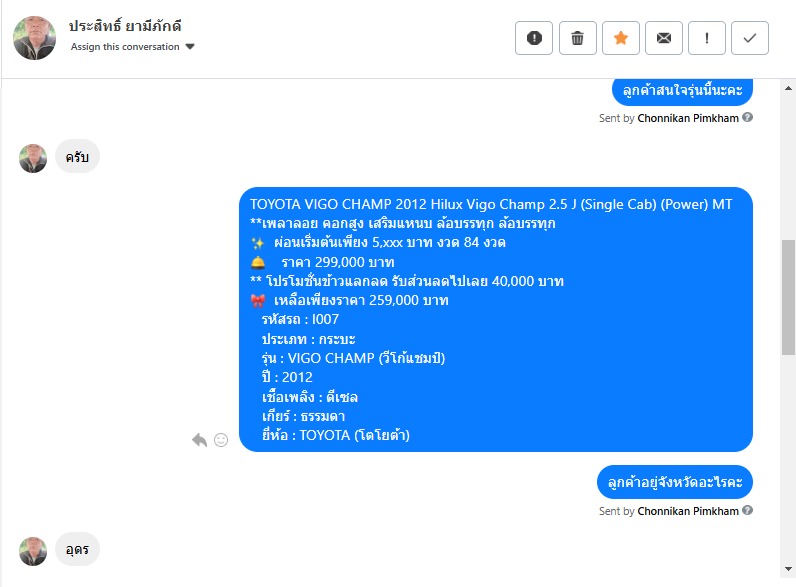Click the scroll up arrow of chat scrollbar
This screenshot has width=796, height=587.
point(788,88)
